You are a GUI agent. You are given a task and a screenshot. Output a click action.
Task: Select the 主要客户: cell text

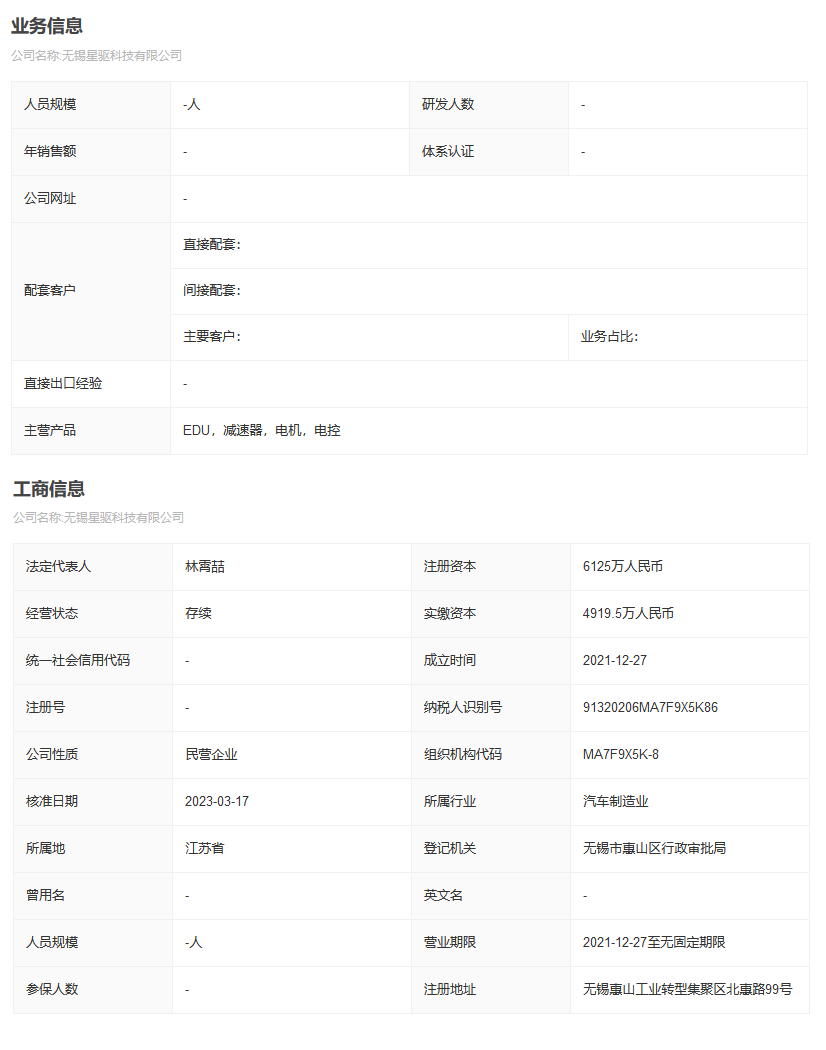[212, 337]
